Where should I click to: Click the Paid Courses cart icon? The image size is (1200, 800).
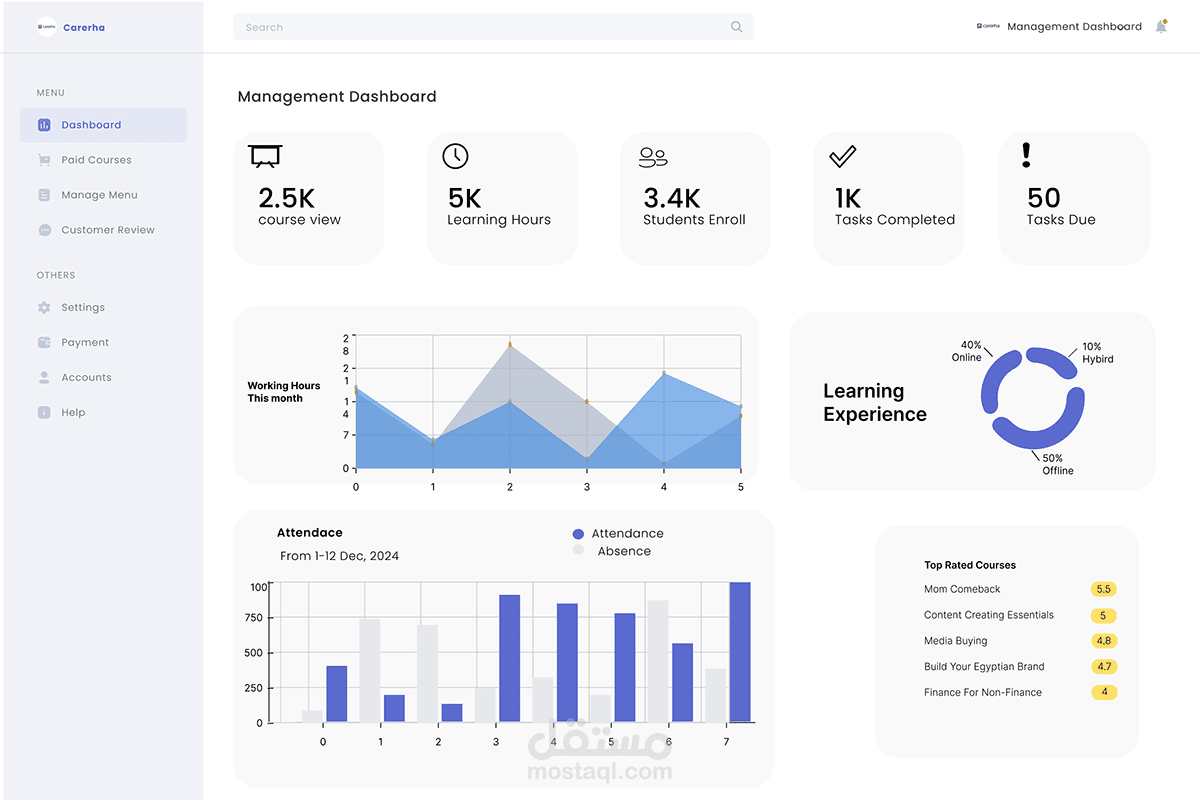(44, 160)
